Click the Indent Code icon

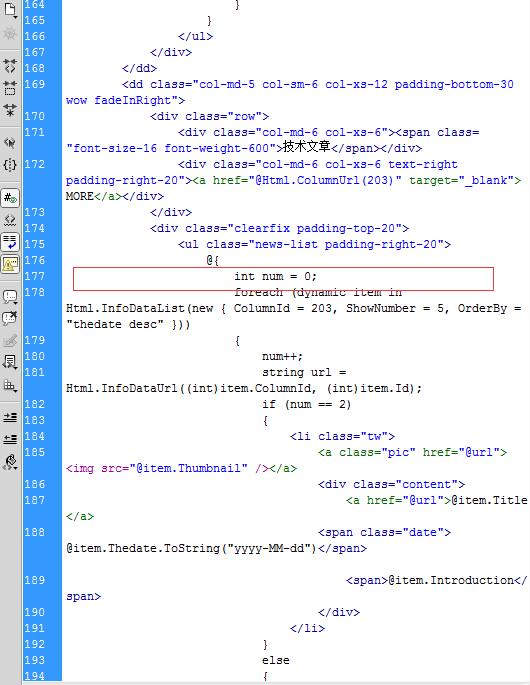[10, 417]
